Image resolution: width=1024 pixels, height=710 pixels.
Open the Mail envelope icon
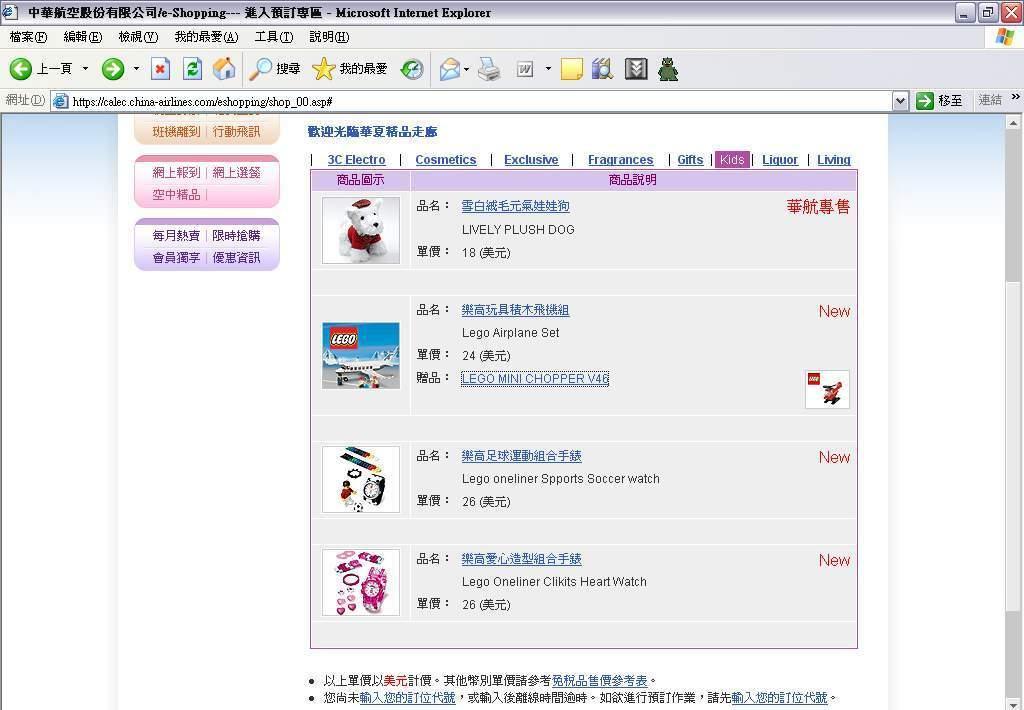tap(449, 69)
